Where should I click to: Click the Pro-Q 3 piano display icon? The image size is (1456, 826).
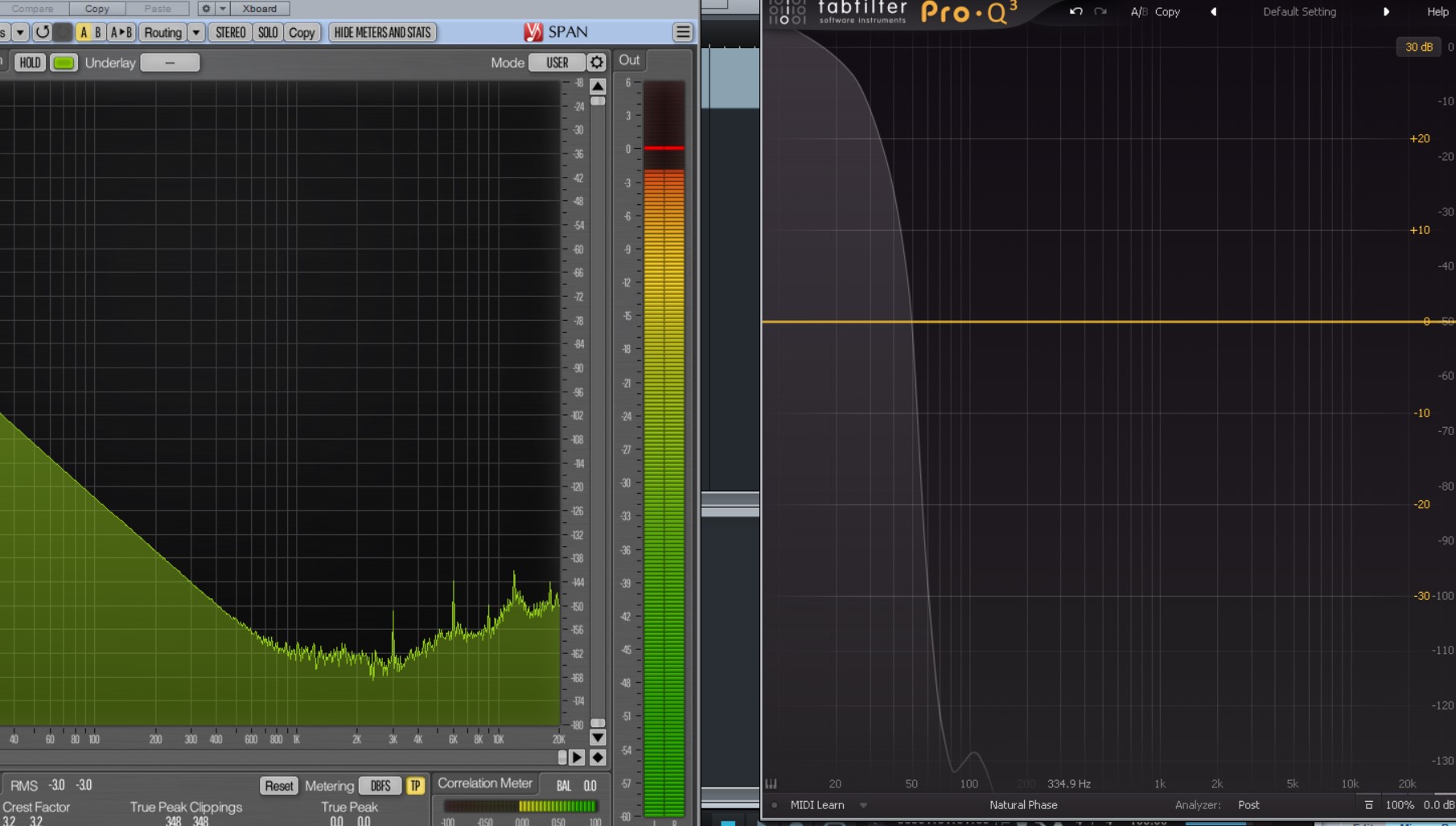click(x=771, y=783)
